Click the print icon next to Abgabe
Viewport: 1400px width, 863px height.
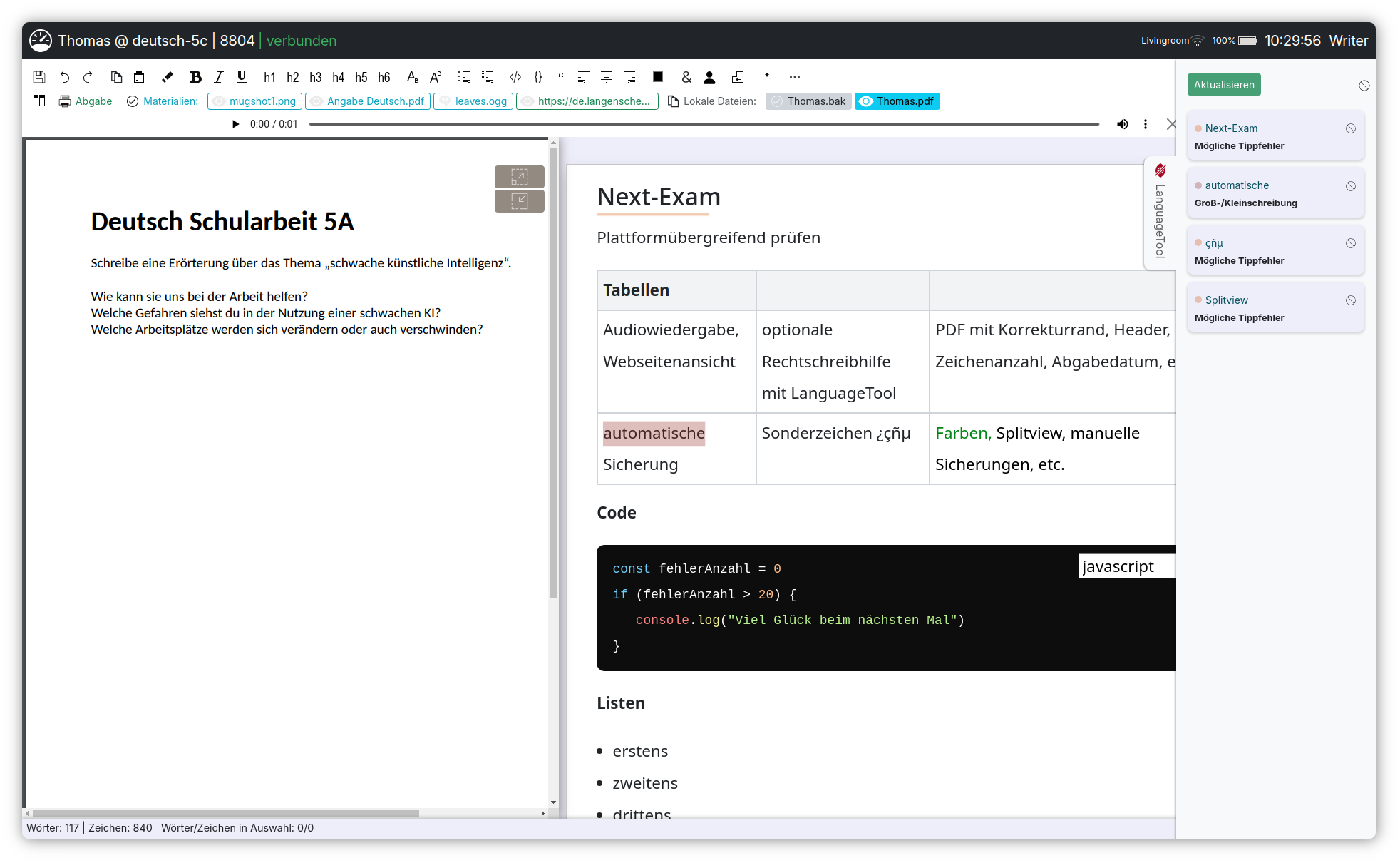pyautogui.click(x=65, y=101)
